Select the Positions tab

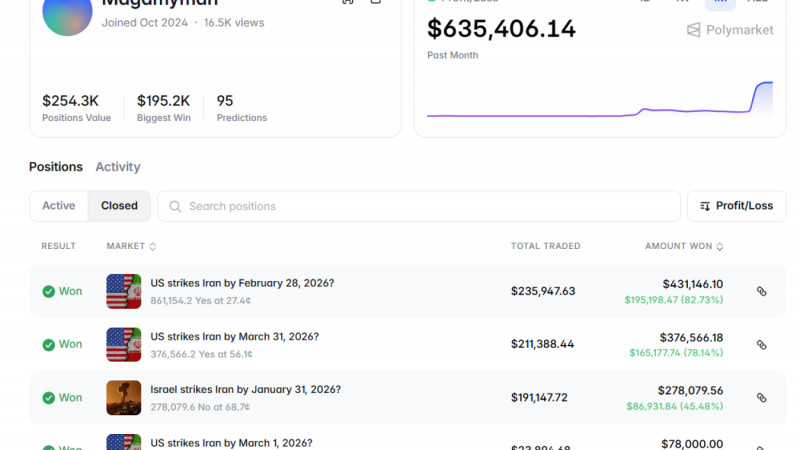56,167
